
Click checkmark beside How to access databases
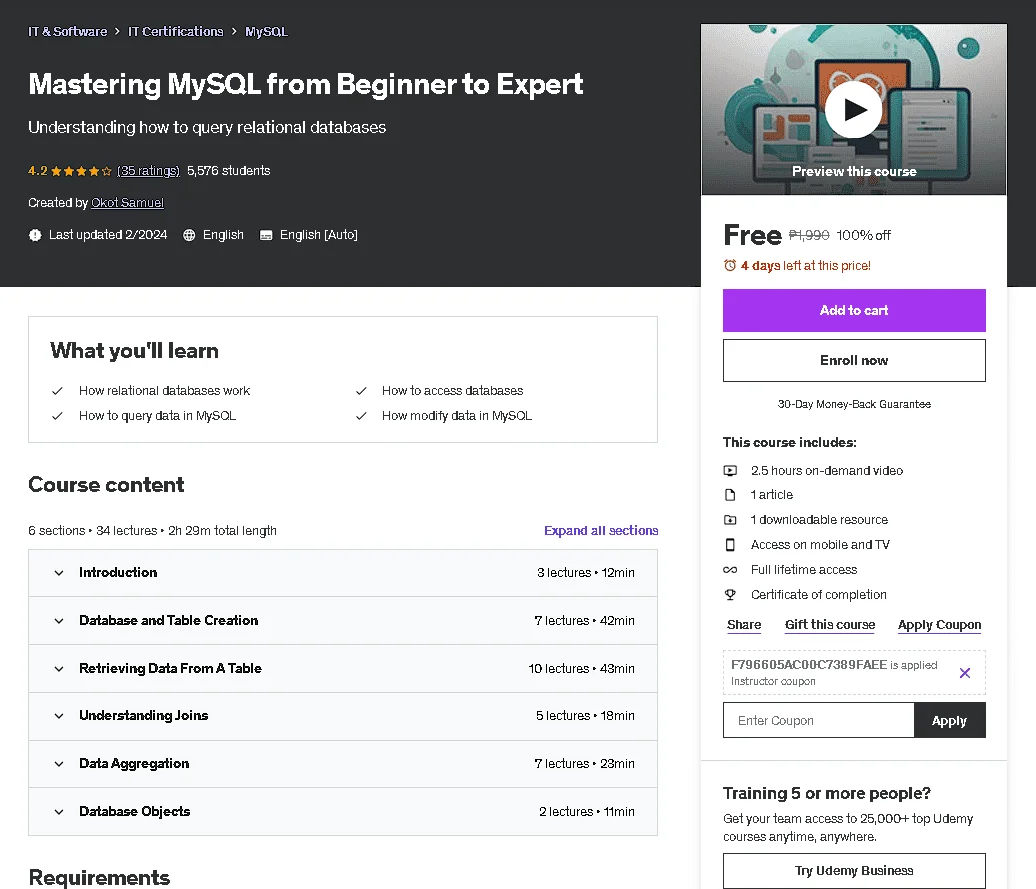click(x=361, y=391)
